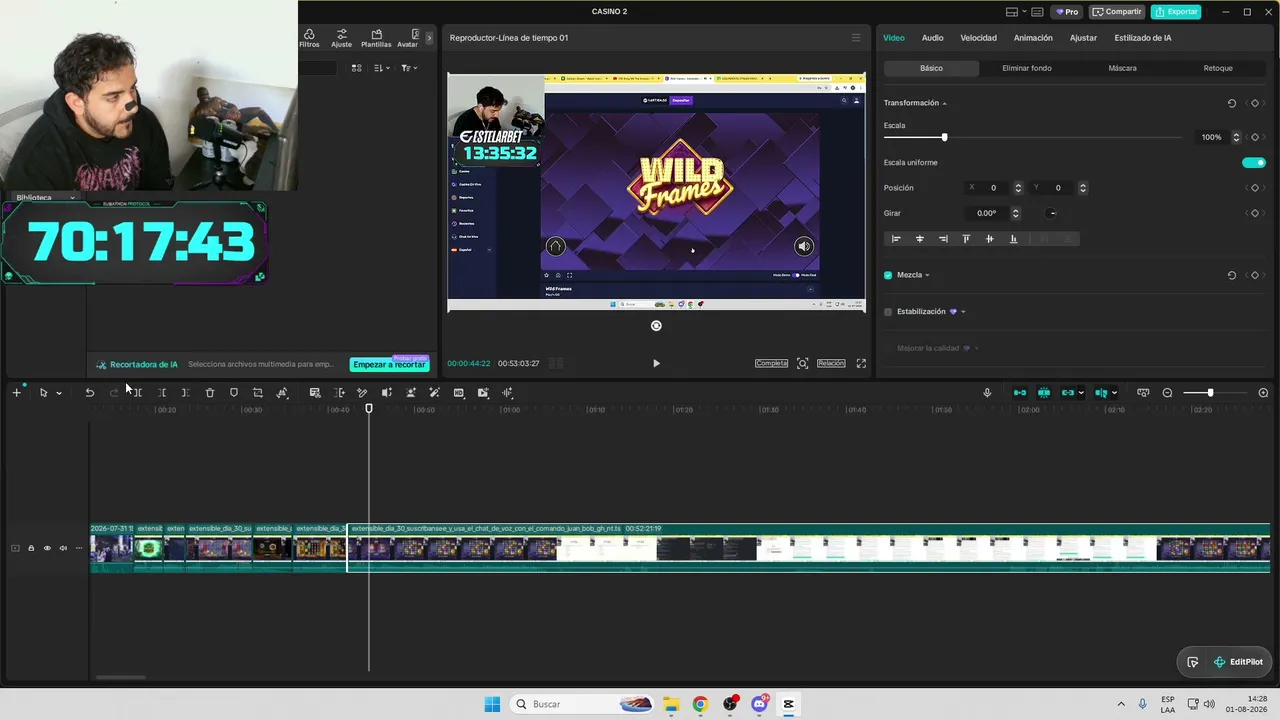Align clip to the top edge

[x=966, y=239]
